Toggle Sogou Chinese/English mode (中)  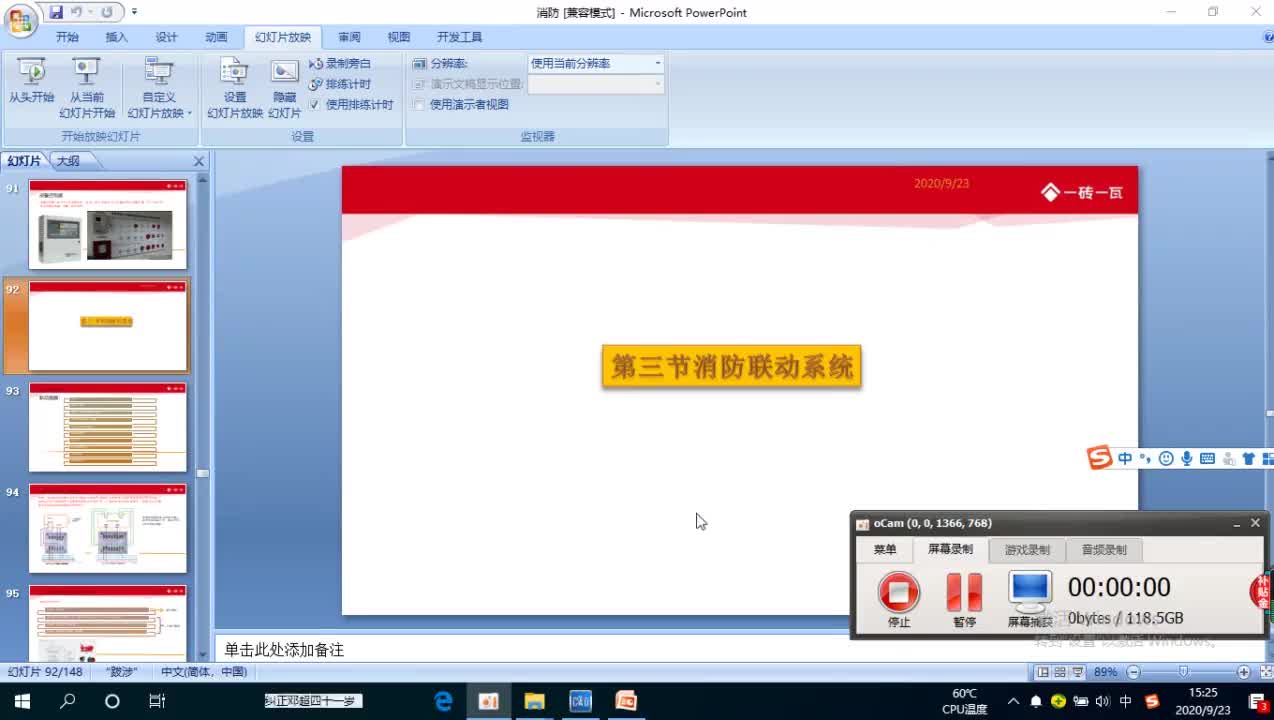(x=1125, y=459)
